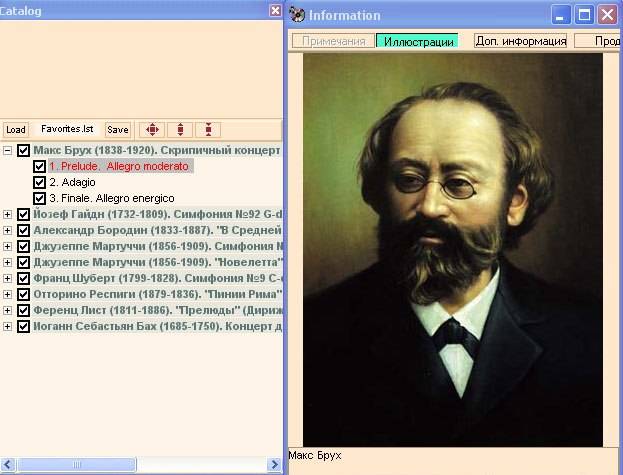This screenshot has width=623, height=475.
Task: Select the Ференц Лист Прелюды entry
Action: [x=157, y=310]
